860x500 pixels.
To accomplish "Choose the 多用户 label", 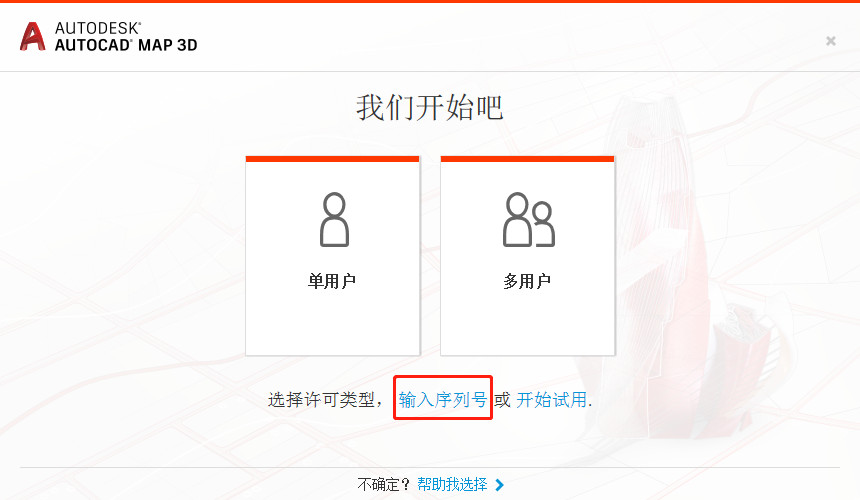I will tap(527, 281).
